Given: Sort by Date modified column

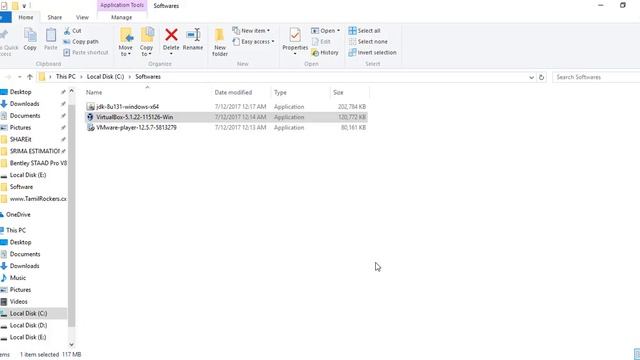Looking at the screenshot, I should (x=233, y=93).
